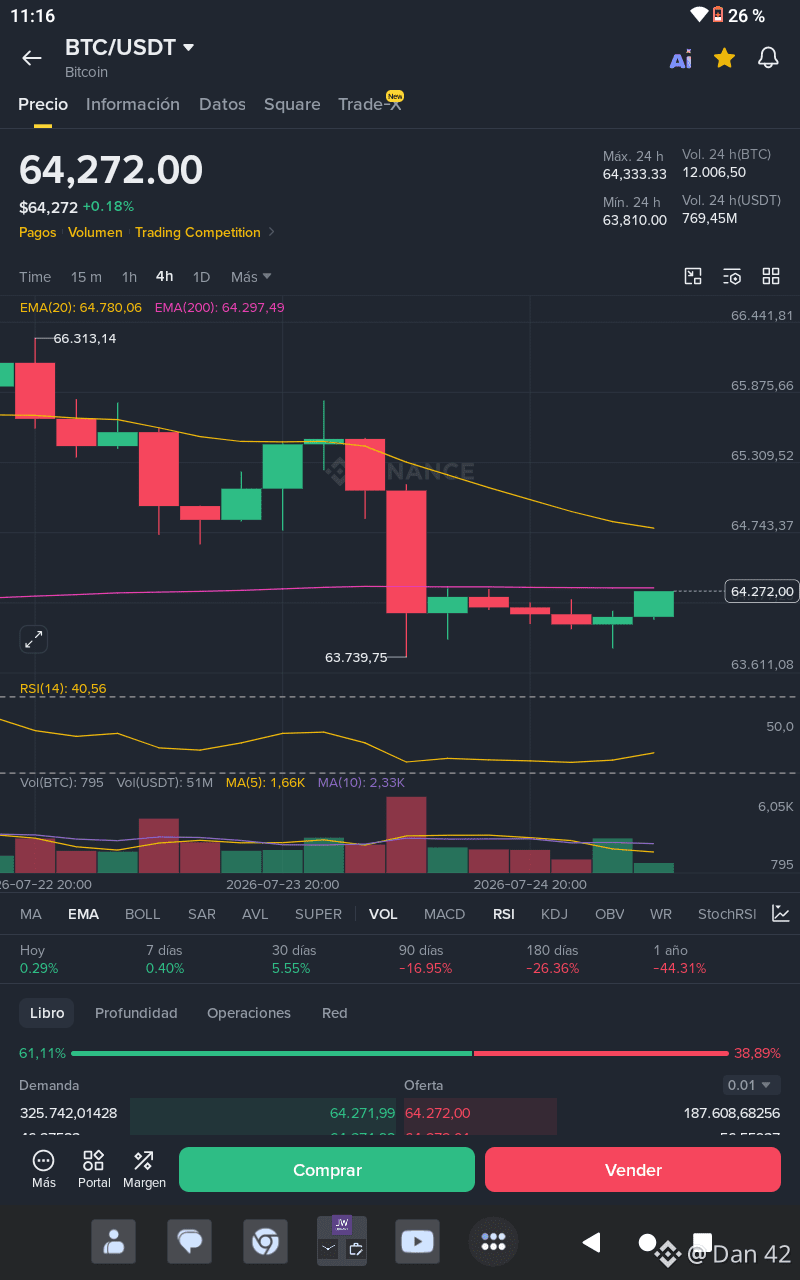
Task: Toggle the MA indicator
Action: (x=31, y=914)
